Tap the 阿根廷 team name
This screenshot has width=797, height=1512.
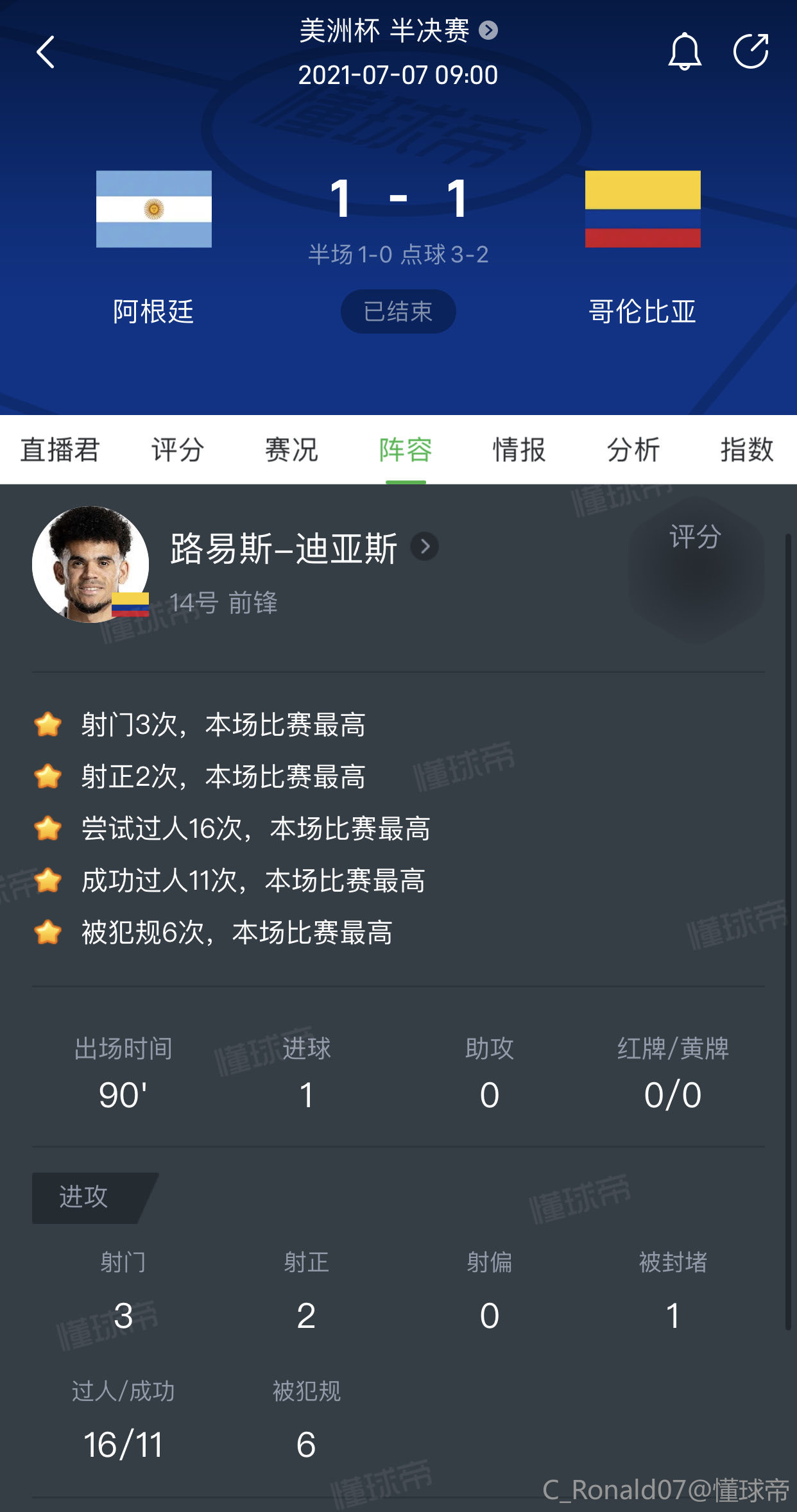coord(153,312)
